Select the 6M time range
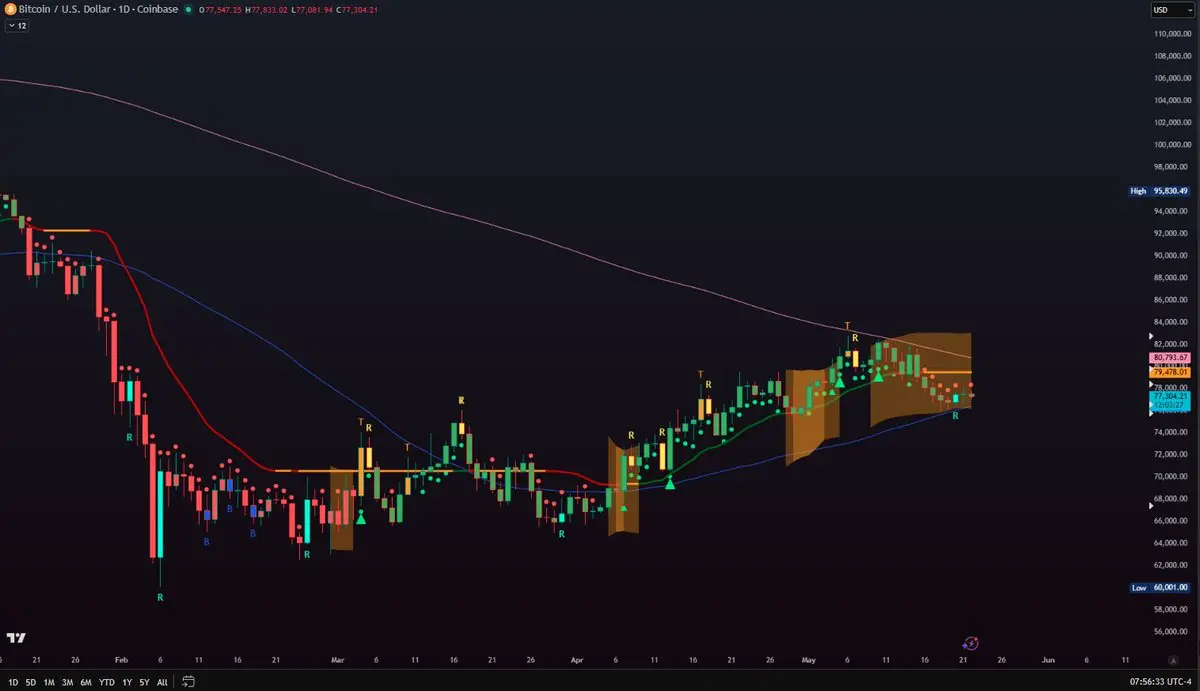 point(86,682)
